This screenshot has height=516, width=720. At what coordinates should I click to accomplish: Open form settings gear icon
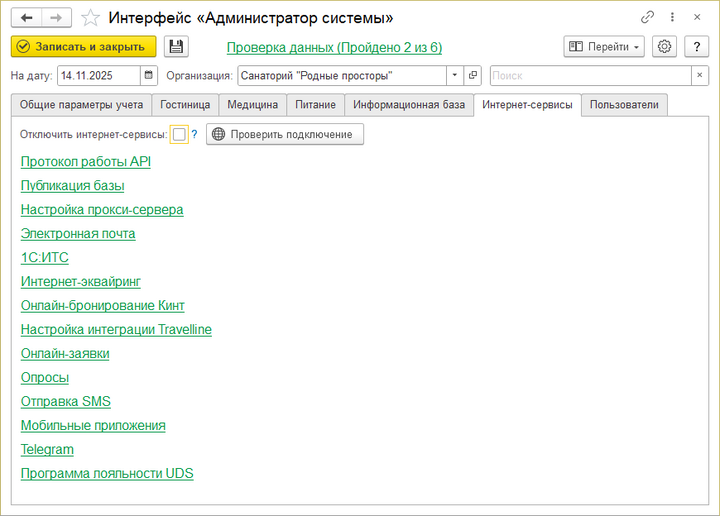coord(664,47)
